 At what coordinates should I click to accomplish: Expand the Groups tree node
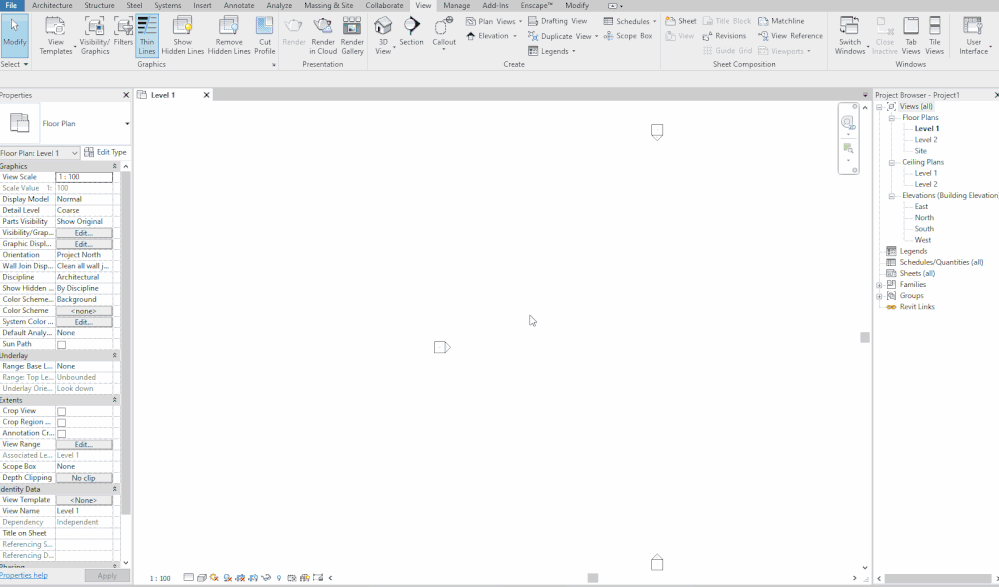pyautogui.click(x=879, y=296)
